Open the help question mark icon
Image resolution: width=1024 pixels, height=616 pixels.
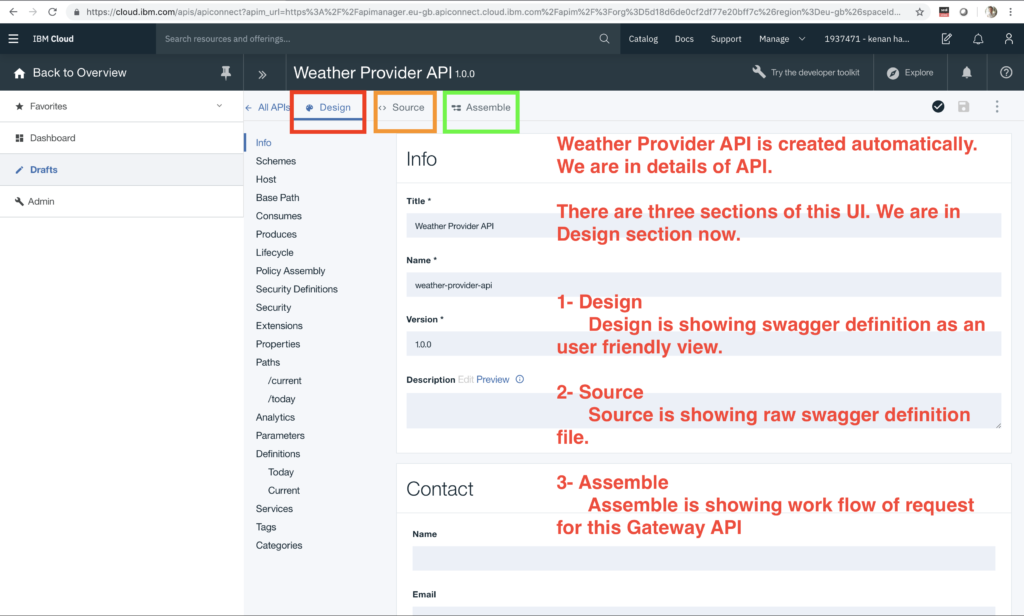(1006, 73)
